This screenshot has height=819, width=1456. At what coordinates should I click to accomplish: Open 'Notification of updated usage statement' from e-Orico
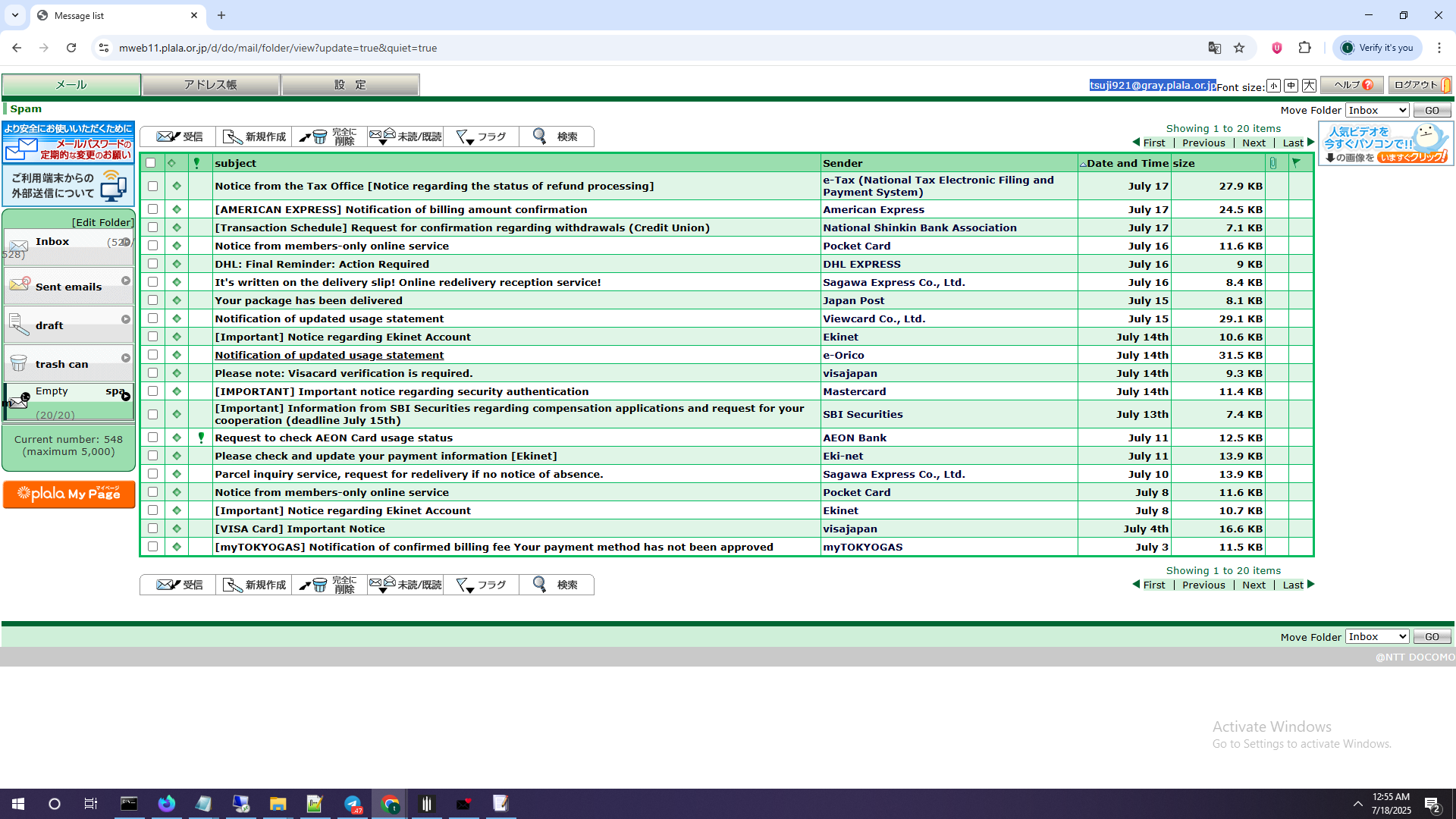pos(329,355)
